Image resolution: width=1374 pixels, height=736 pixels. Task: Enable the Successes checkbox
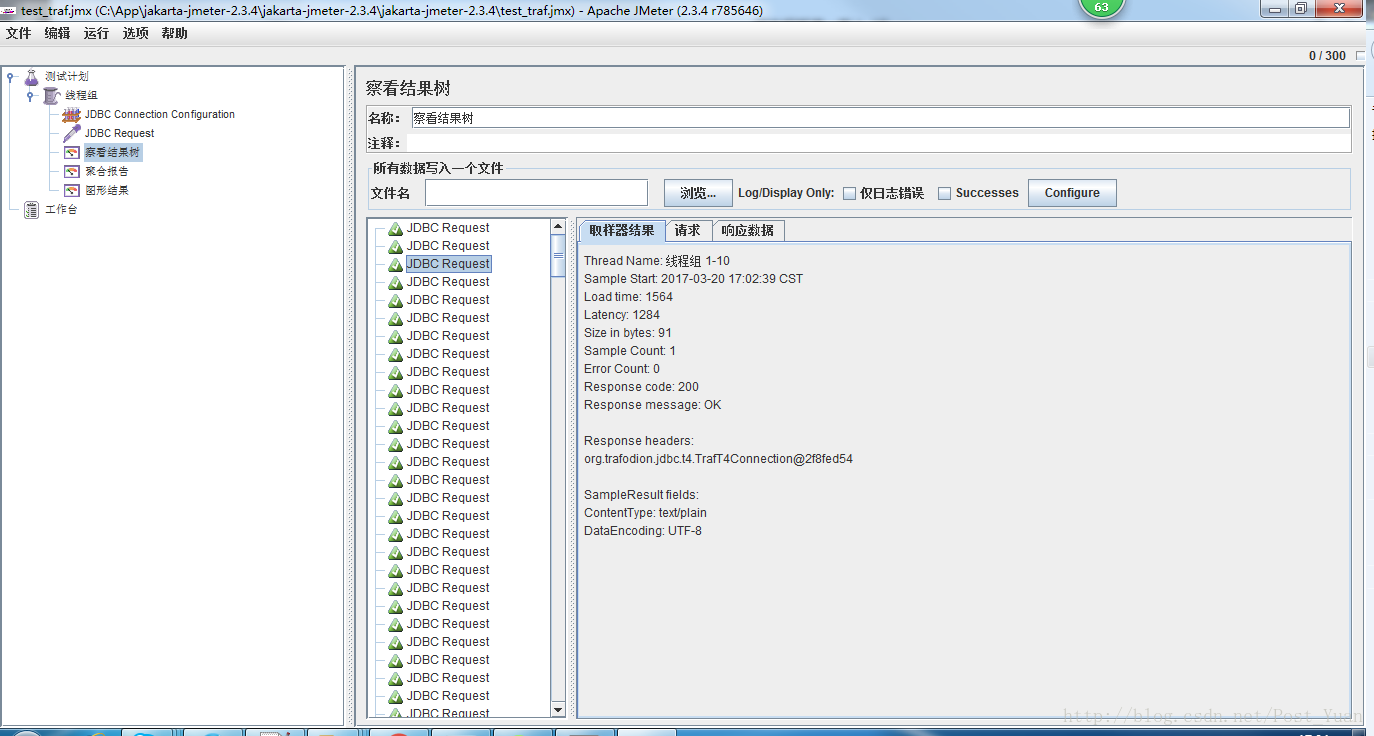944,194
